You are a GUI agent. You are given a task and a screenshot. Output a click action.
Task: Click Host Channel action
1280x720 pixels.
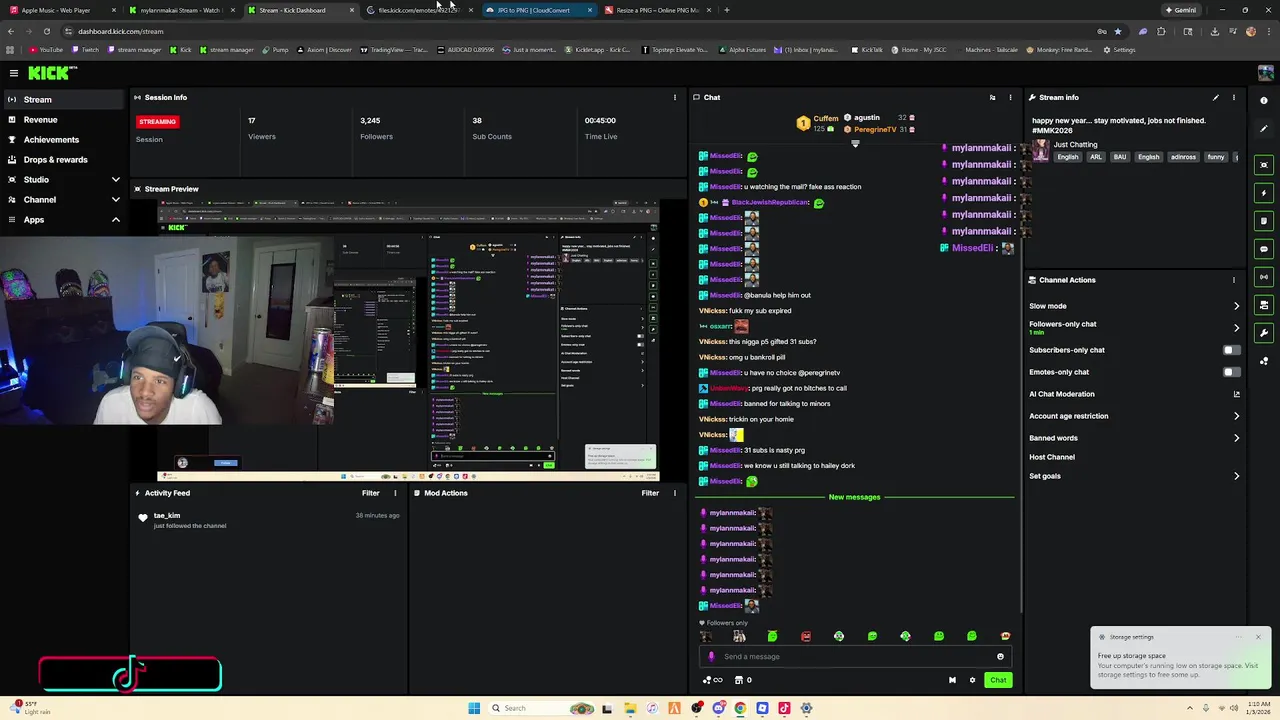click(x=1052, y=457)
